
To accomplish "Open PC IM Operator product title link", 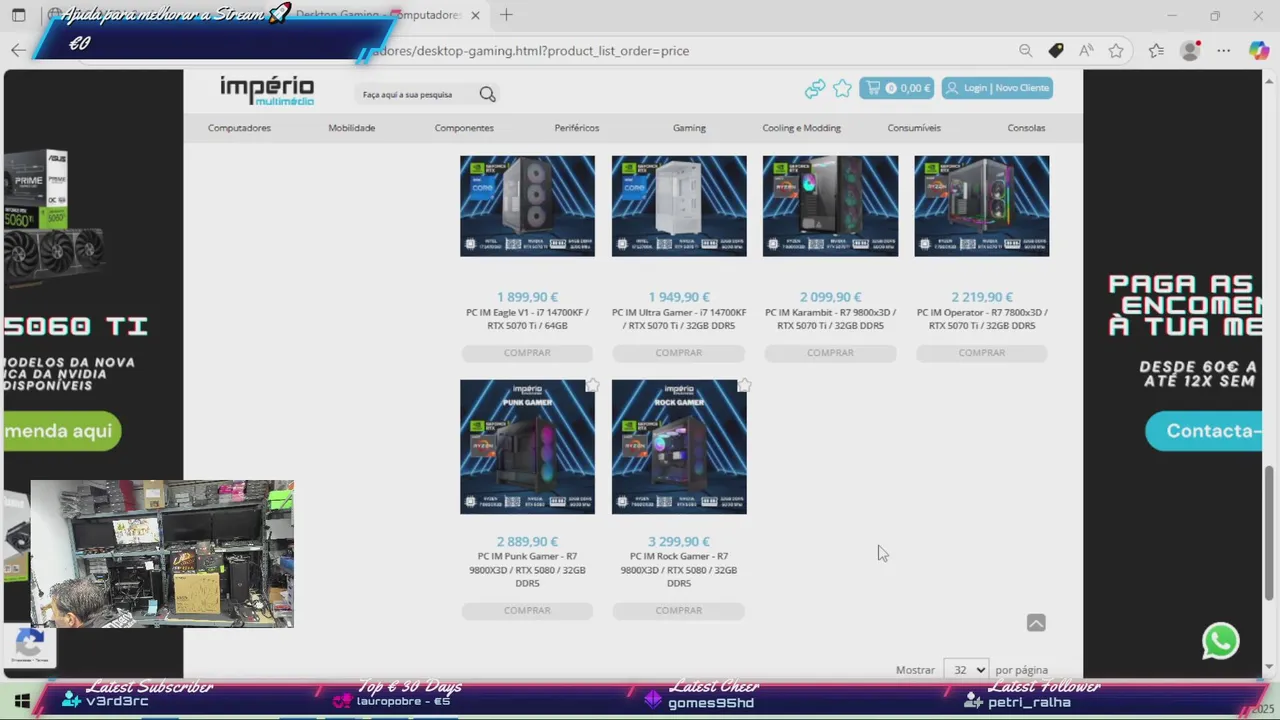I will [982, 319].
